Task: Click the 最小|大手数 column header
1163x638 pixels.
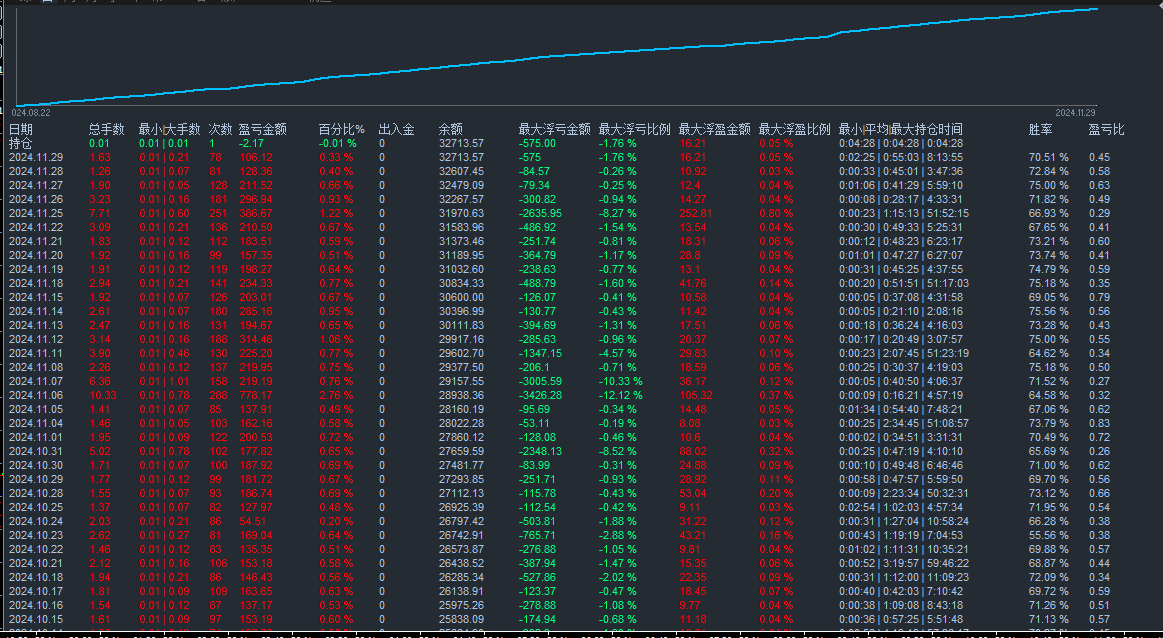Action: [x=169, y=129]
